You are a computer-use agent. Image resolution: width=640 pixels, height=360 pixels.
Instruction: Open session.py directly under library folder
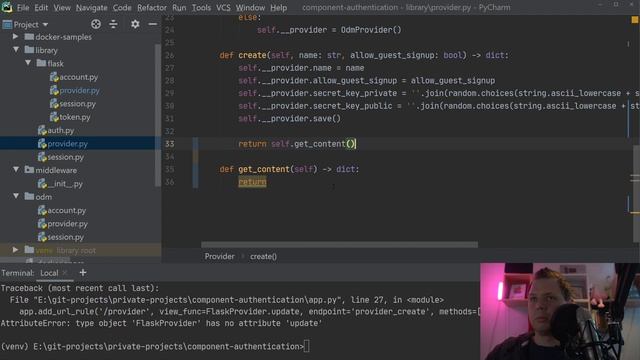pyautogui.click(x=66, y=157)
